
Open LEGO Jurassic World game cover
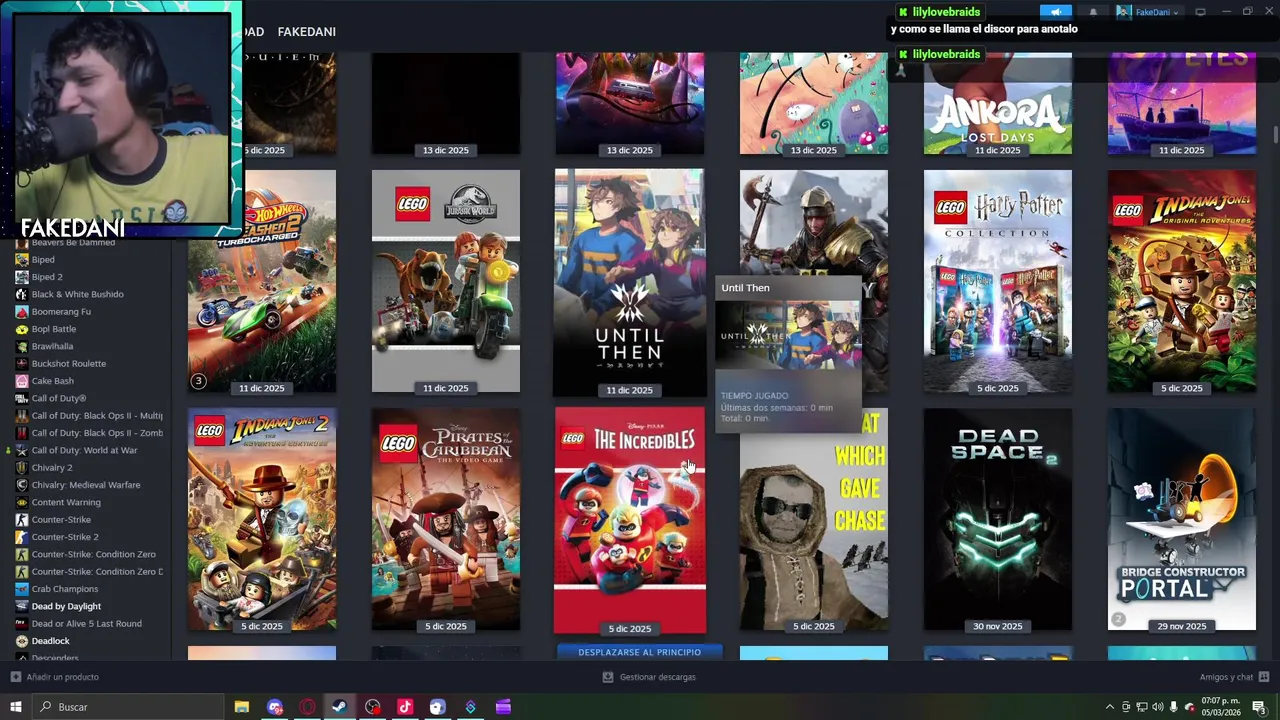(x=446, y=281)
